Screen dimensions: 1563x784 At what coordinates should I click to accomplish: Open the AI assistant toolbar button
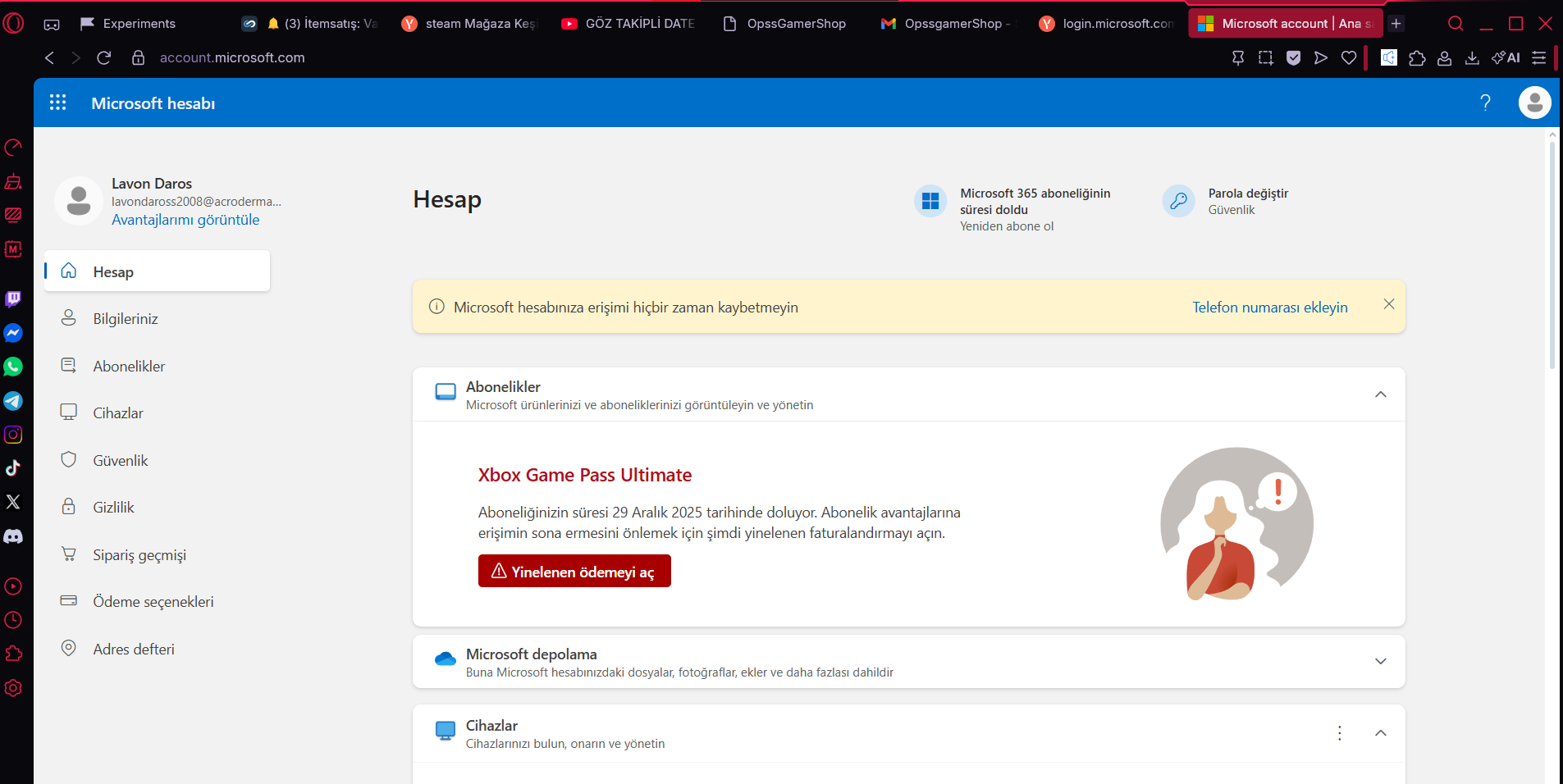(x=1506, y=57)
